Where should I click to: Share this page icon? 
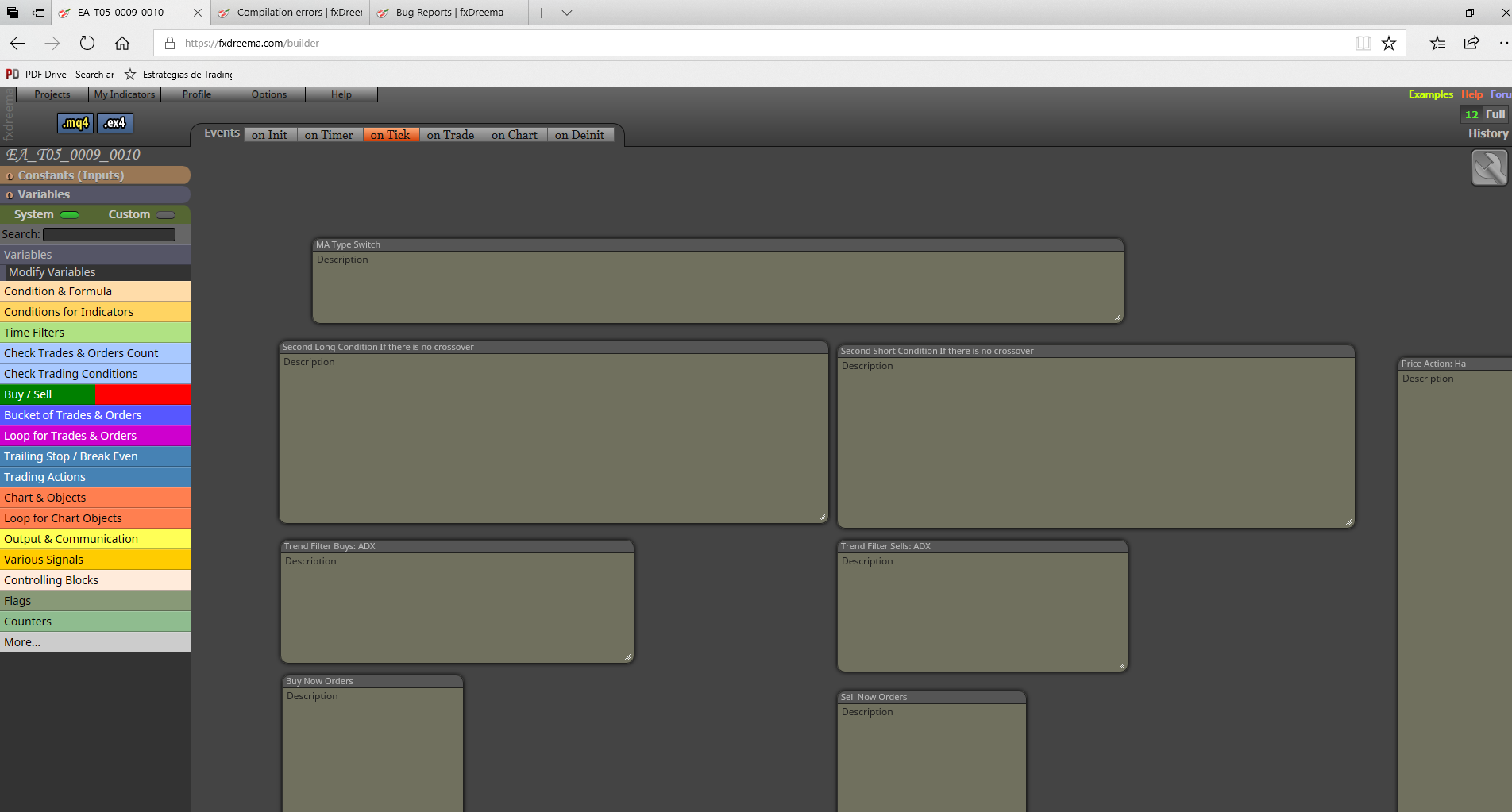click(x=1471, y=43)
